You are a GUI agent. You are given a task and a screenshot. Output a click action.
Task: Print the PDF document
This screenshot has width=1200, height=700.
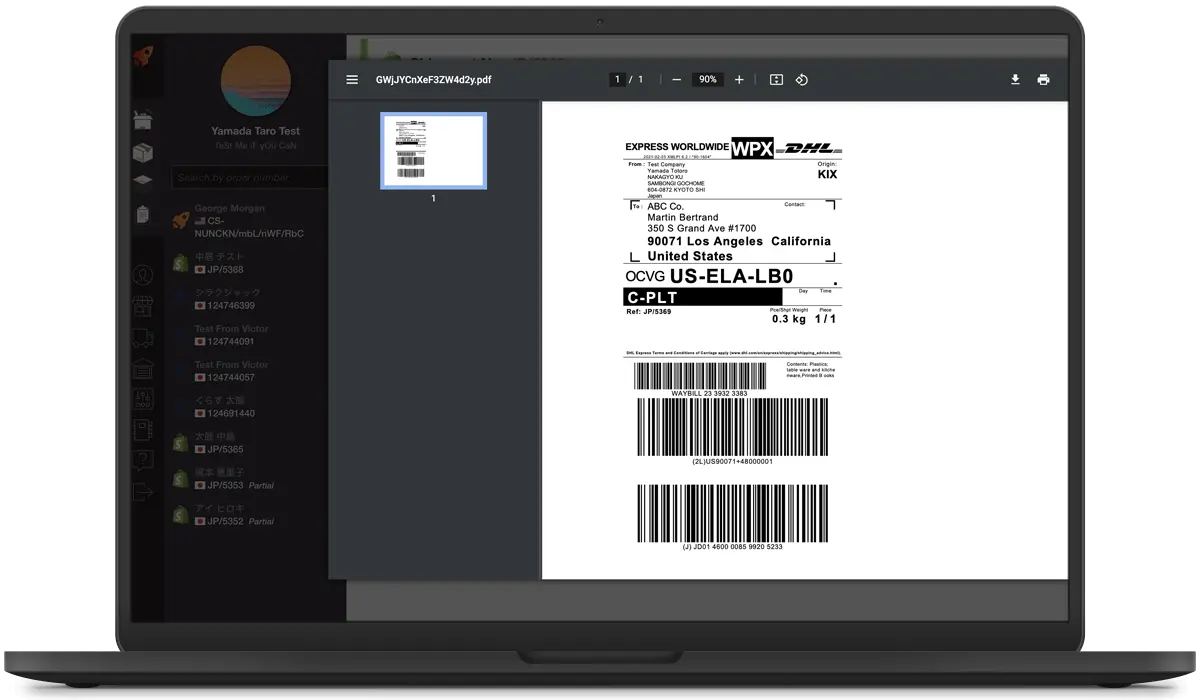(1043, 79)
